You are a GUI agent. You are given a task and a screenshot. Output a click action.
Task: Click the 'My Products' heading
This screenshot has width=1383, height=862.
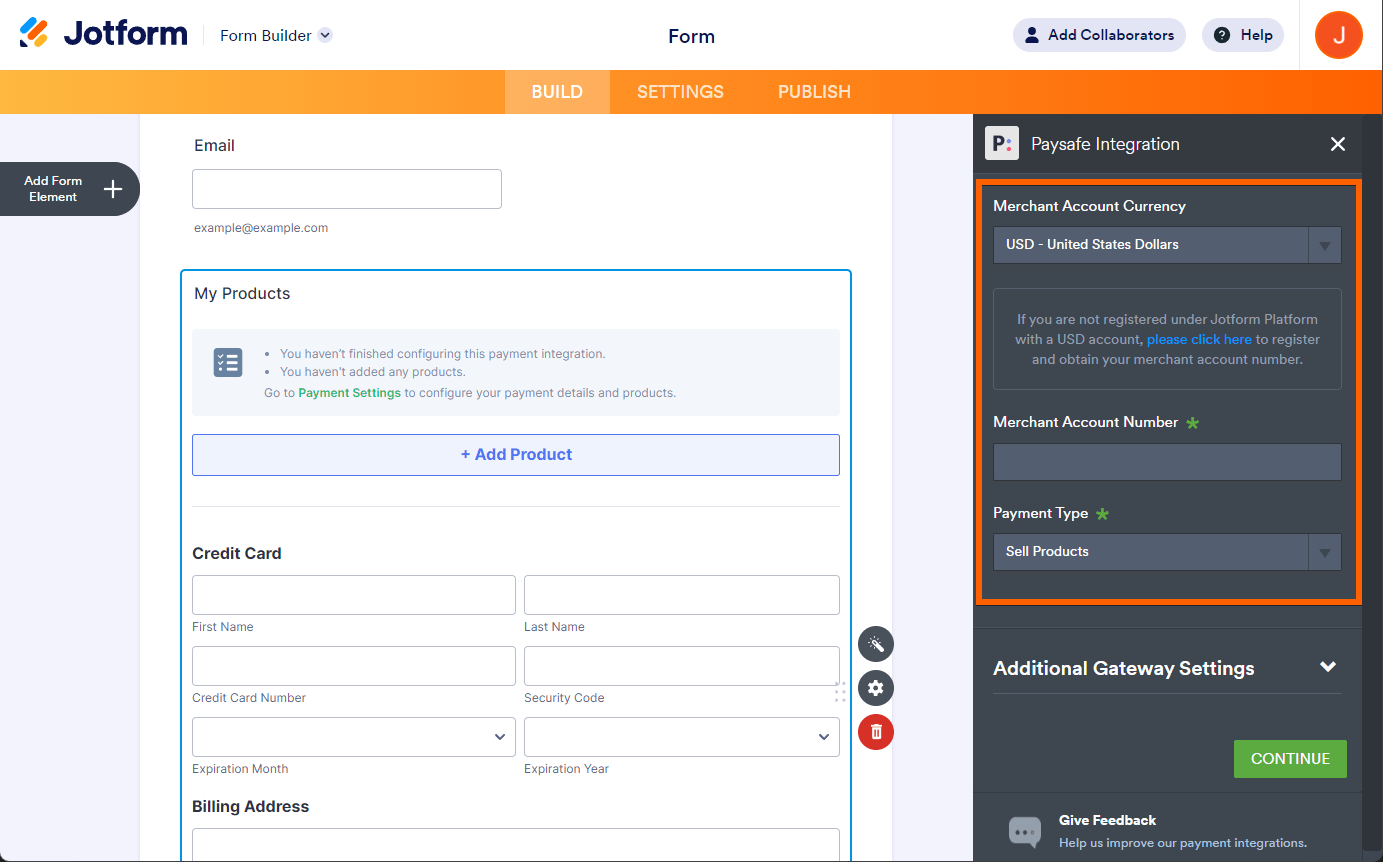pyautogui.click(x=242, y=294)
